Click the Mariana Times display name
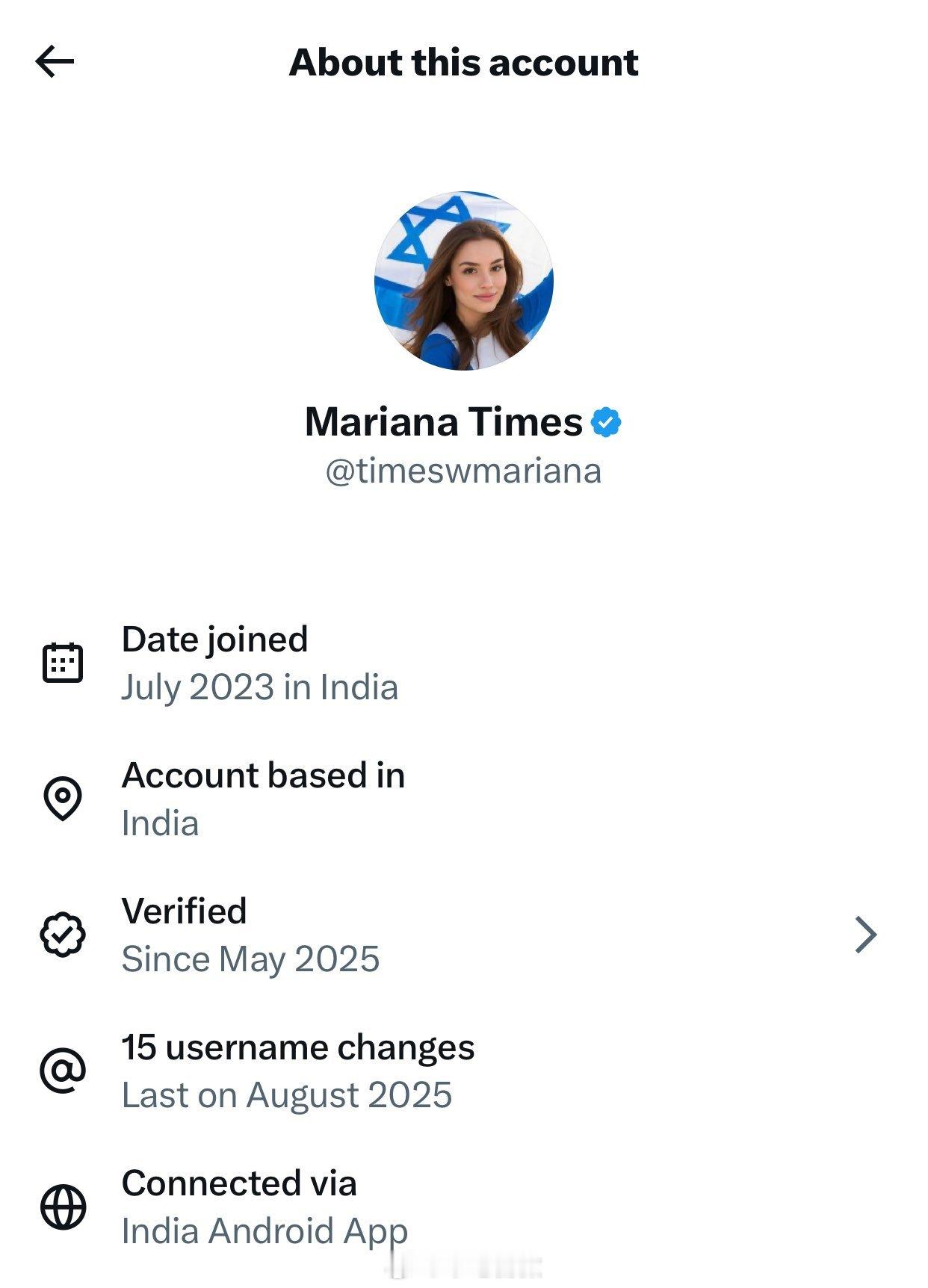The height and width of the screenshot is (1288, 928). (444, 422)
